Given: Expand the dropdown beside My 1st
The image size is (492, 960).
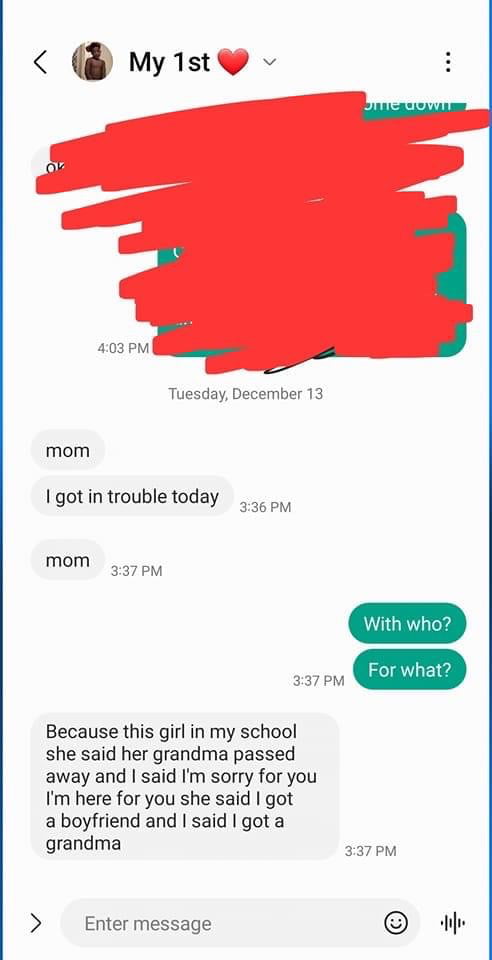Looking at the screenshot, I should [x=269, y=62].
